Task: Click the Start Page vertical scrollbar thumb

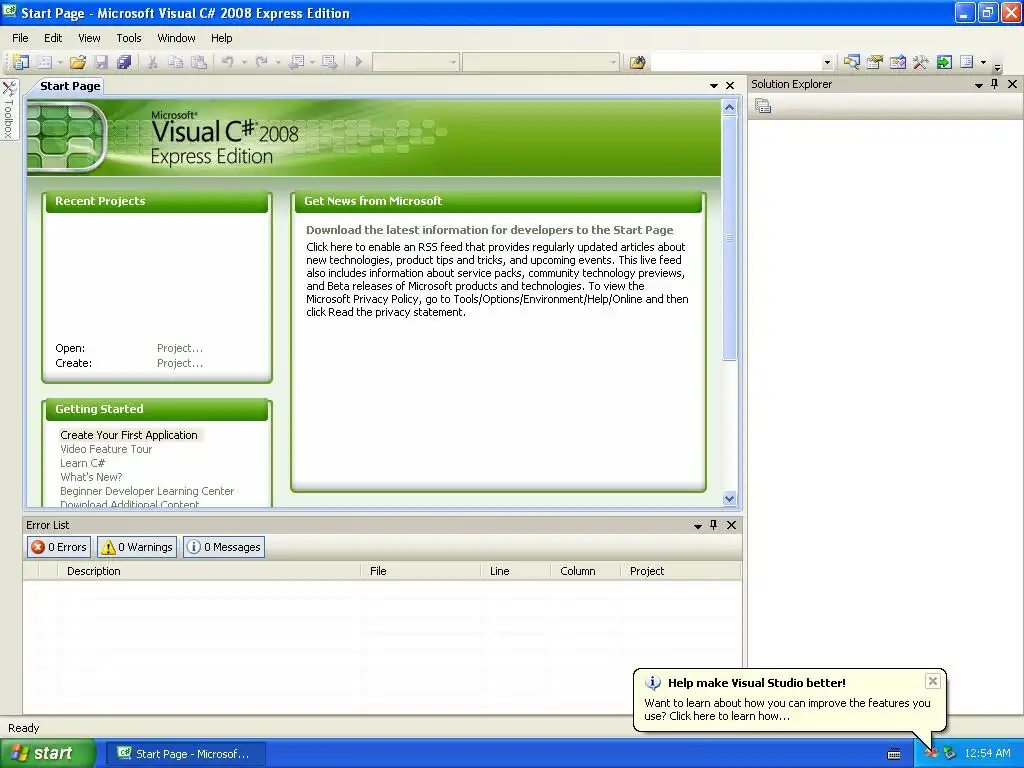Action: coord(729,238)
